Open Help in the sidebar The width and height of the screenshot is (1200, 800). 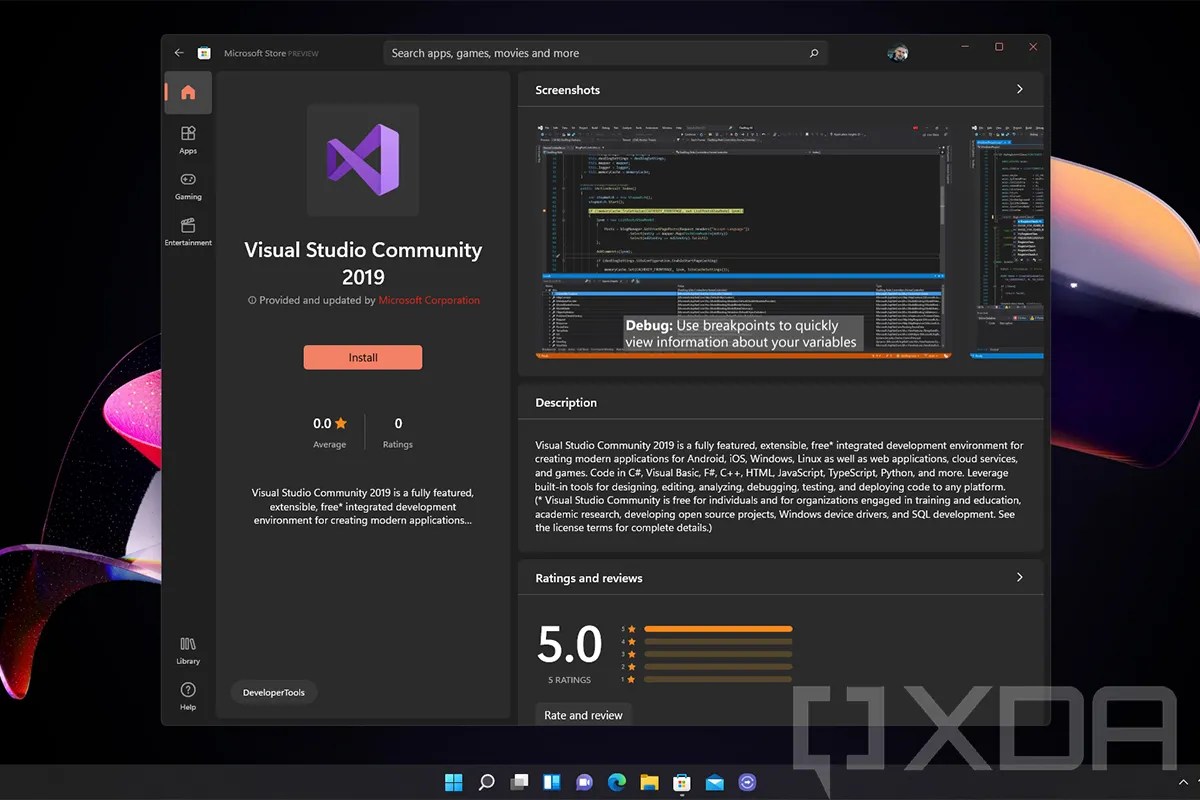(188, 697)
